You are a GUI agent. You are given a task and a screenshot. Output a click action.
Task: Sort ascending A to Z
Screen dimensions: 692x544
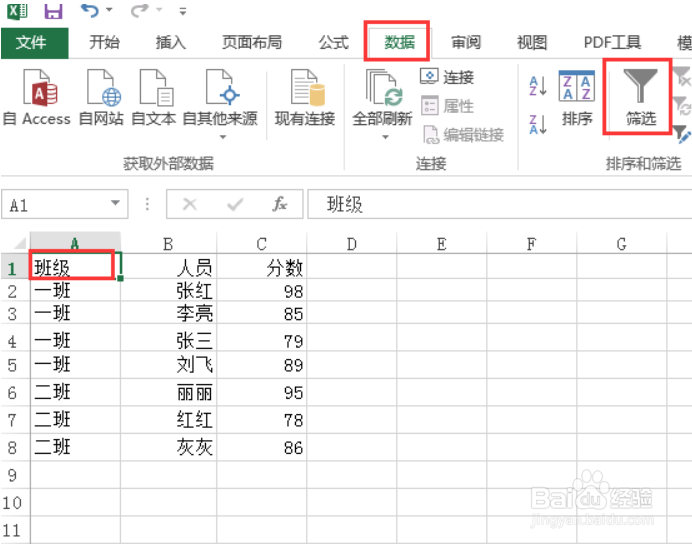pyautogui.click(x=538, y=86)
